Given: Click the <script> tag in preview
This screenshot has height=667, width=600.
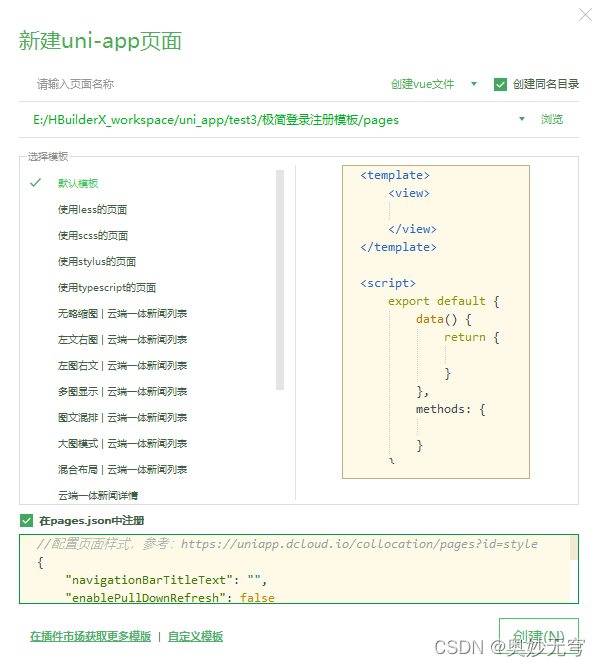Looking at the screenshot, I should click(388, 283).
